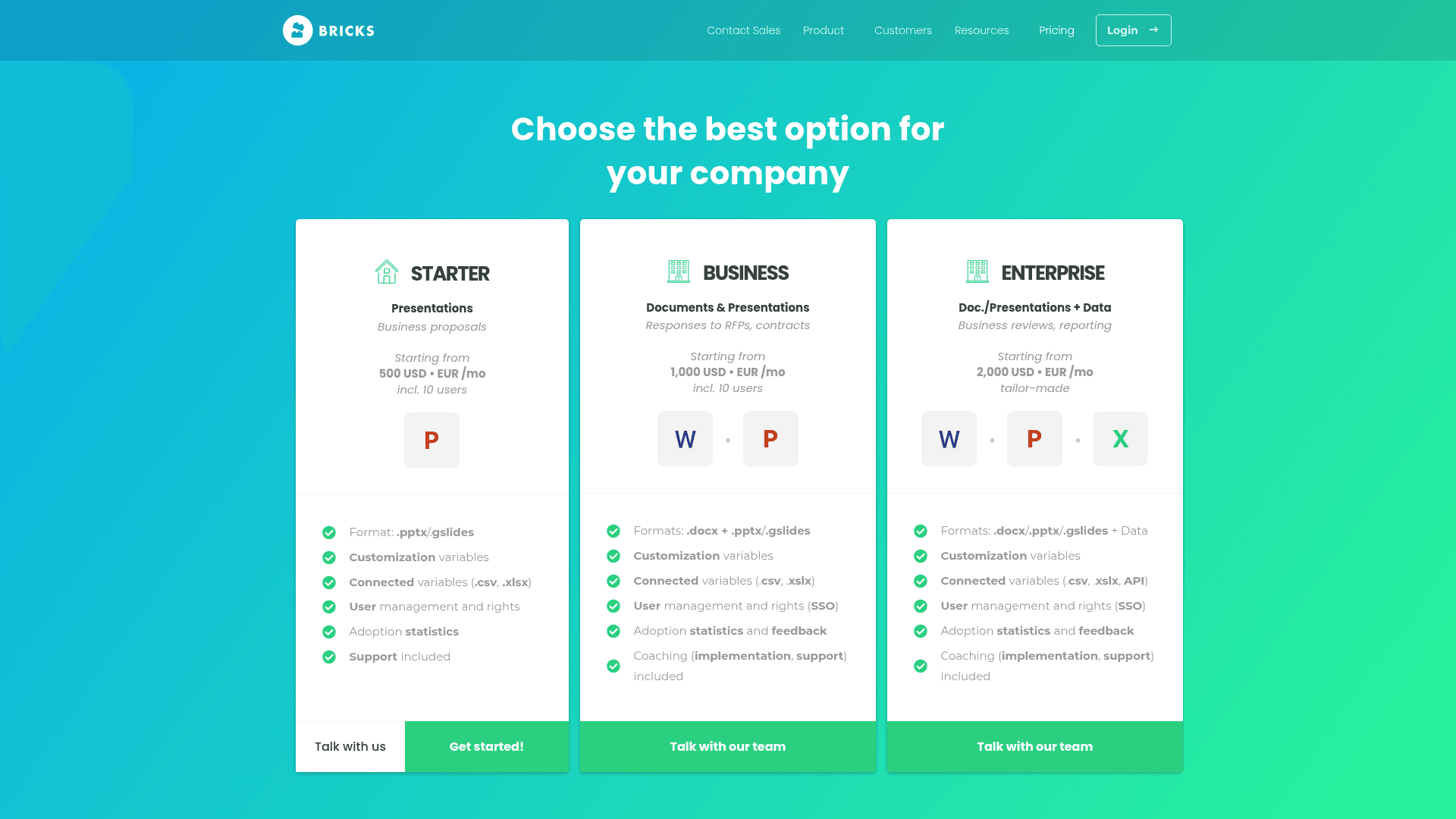The image size is (1456, 819).
Task: Click the P PowerPoint icon in Starter plan
Action: point(432,438)
